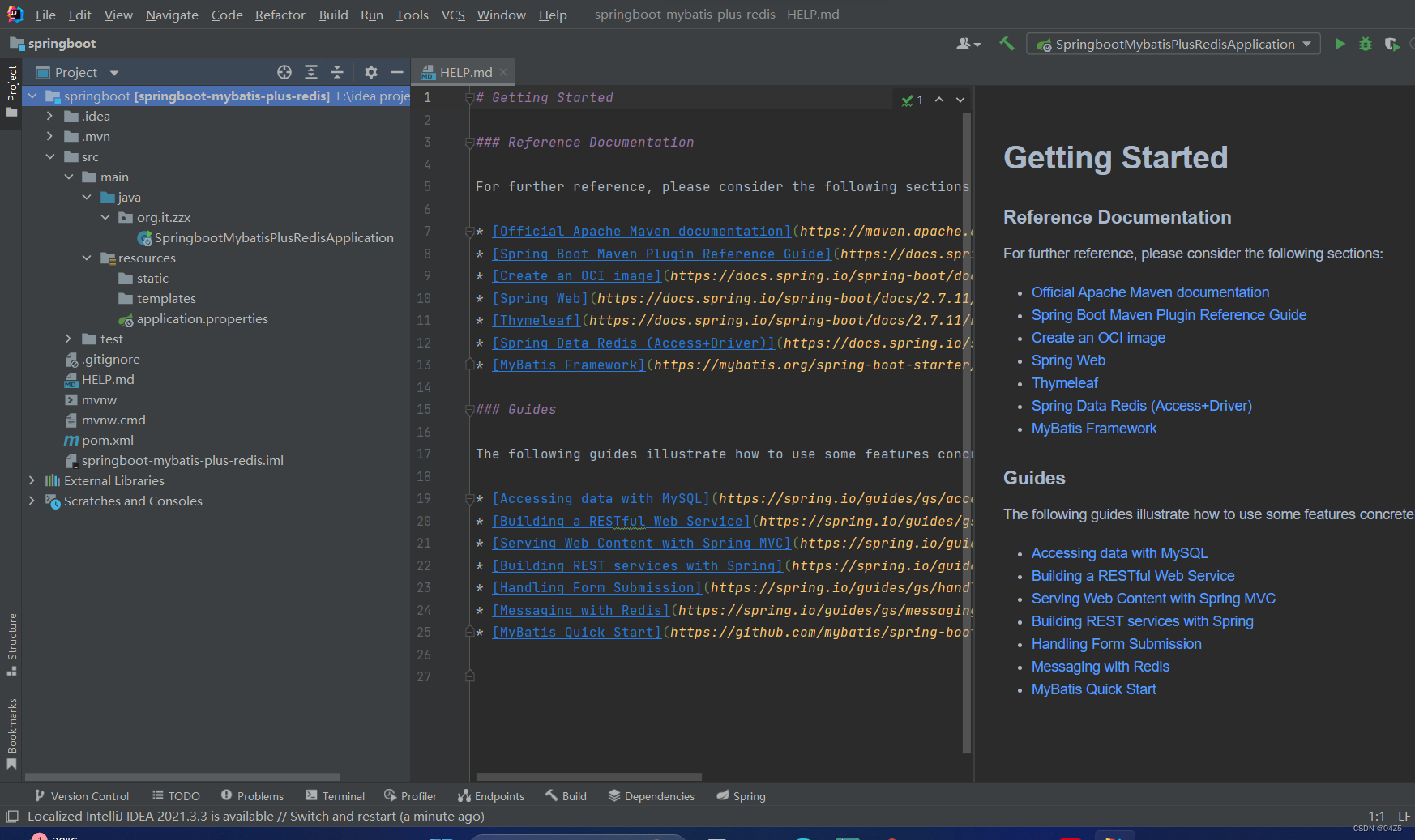Open the Navigate menu
The height and width of the screenshot is (840, 1415).
[x=171, y=15]
